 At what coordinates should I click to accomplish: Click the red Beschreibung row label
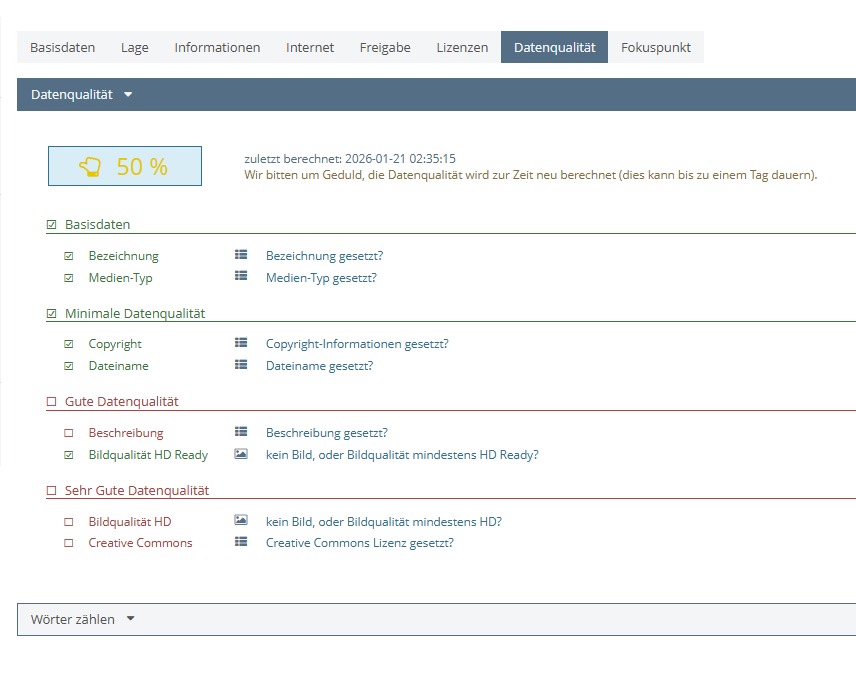click(126, 433)
